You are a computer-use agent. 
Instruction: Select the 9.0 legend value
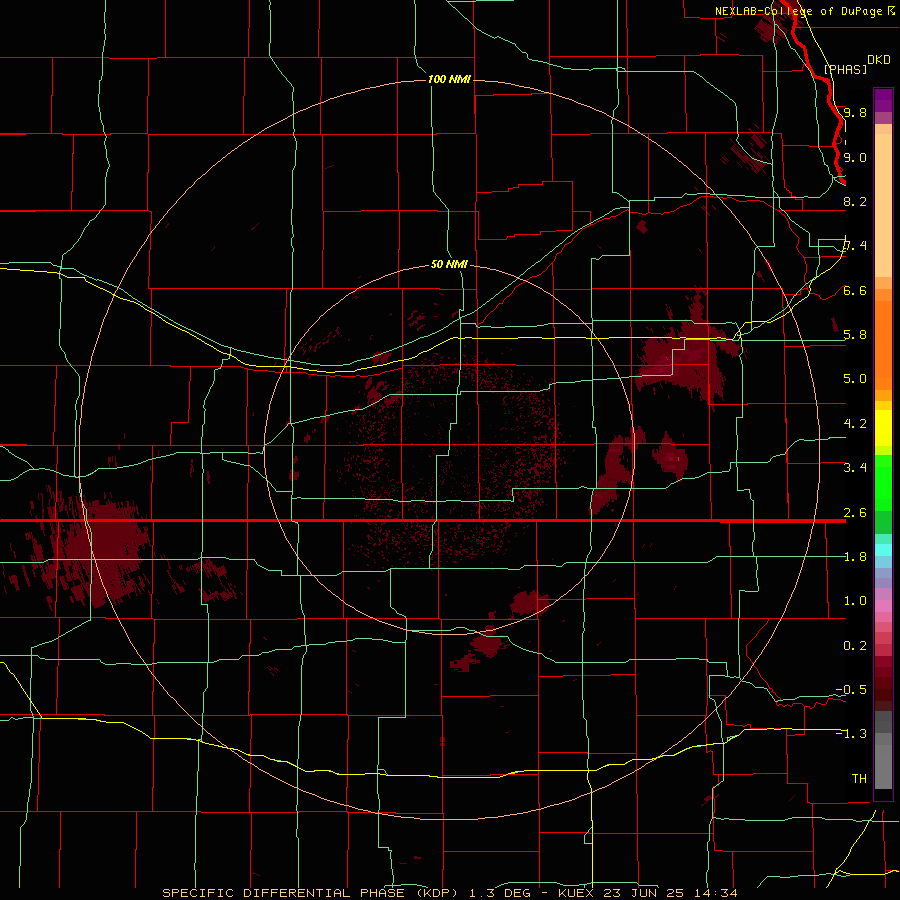855,157
